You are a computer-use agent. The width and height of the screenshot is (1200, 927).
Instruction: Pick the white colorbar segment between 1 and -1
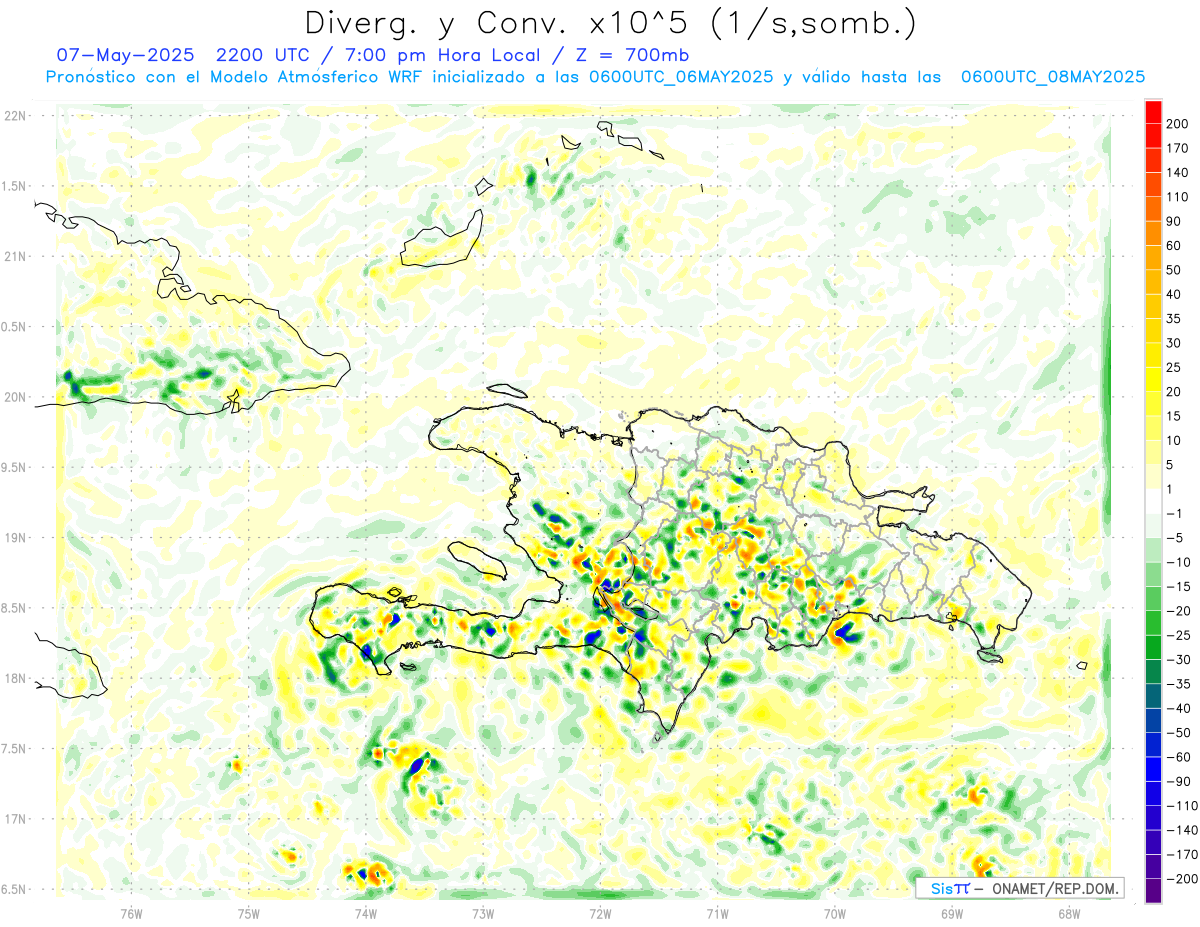pyautogui.click(x=1153, y=501)
